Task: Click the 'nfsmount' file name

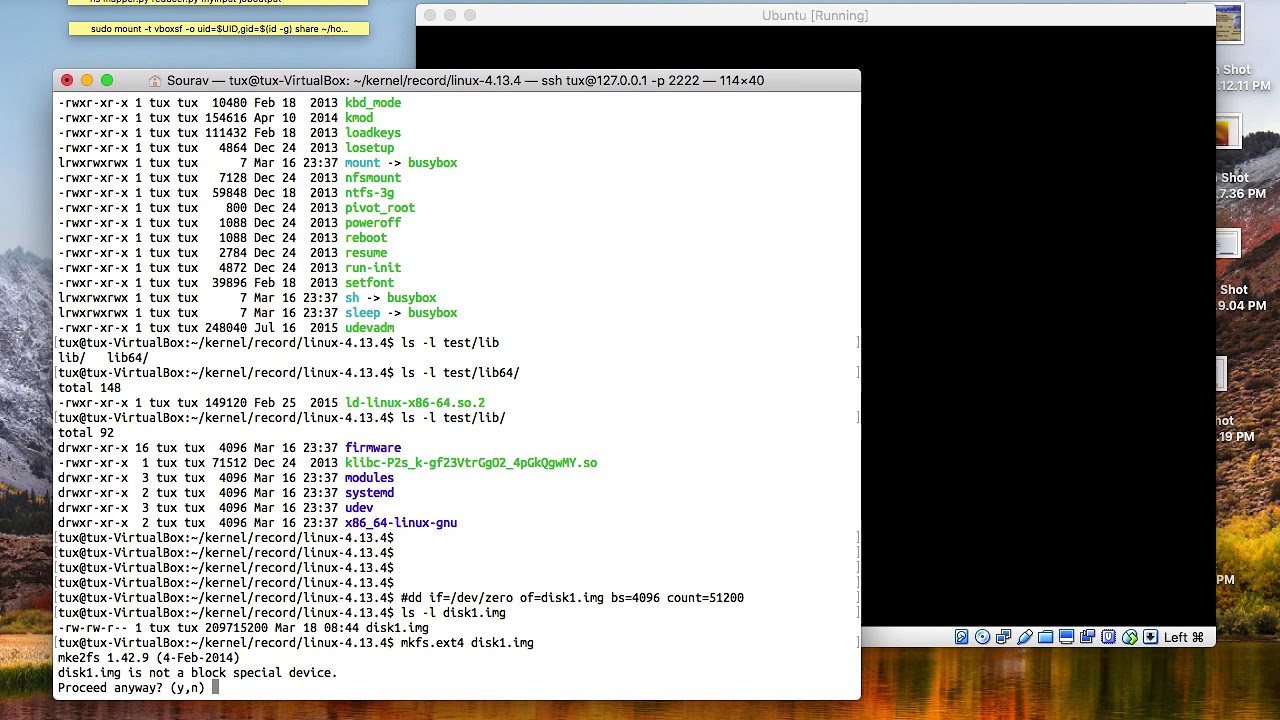Action: point(373,178)
